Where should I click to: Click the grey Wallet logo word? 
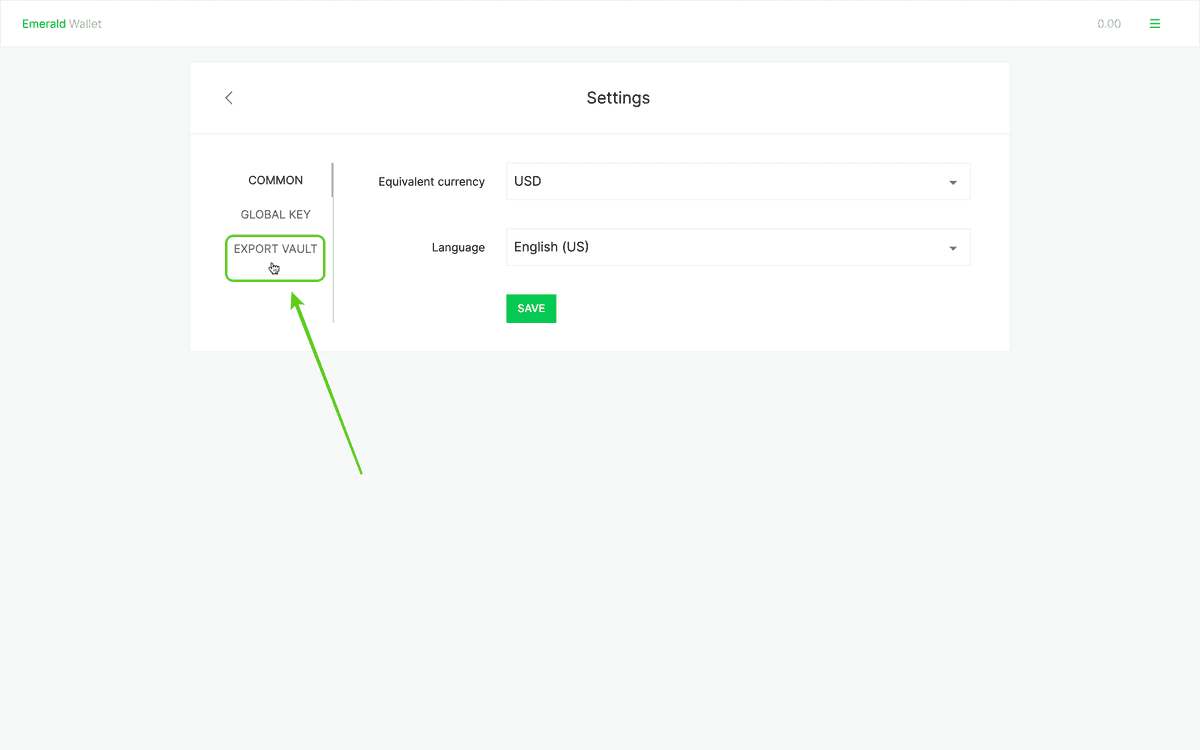[86, 24]
